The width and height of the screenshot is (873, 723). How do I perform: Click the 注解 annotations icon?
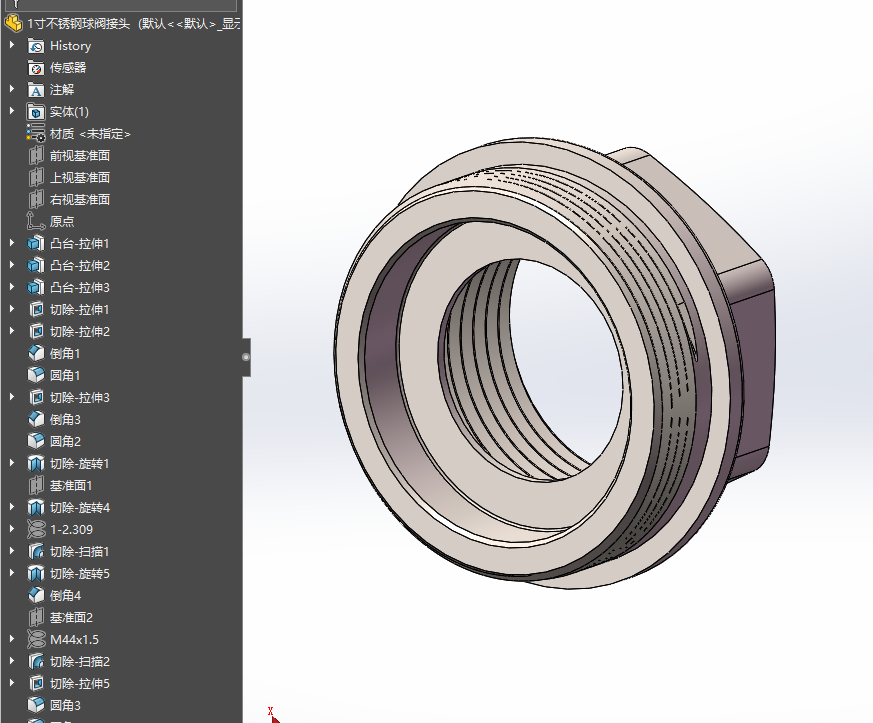pyautogui.click(x=36, y=90)
